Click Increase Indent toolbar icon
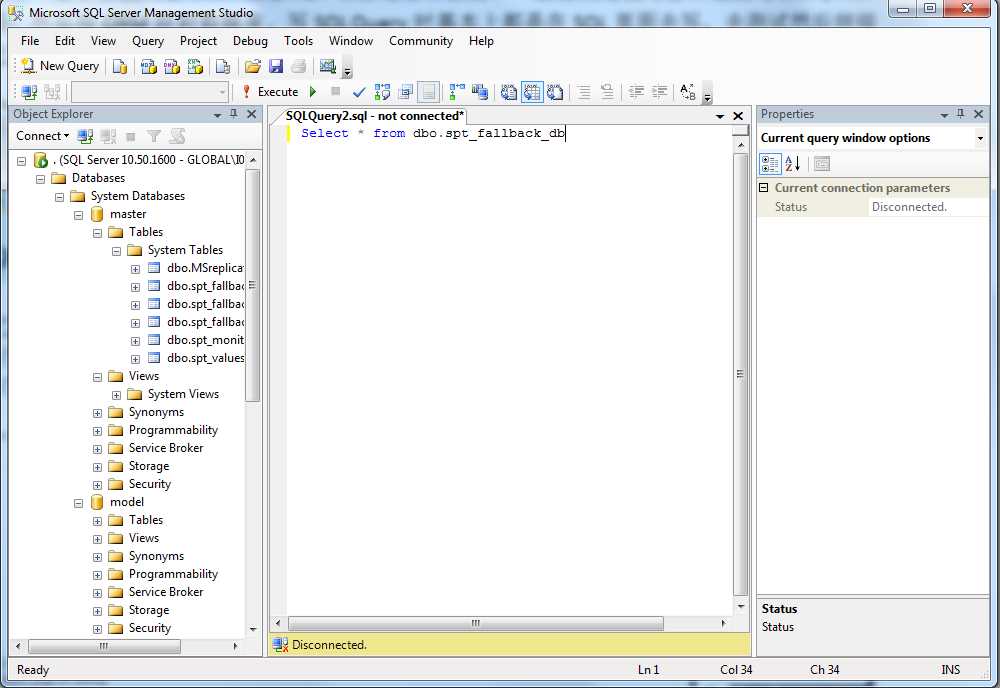Screen dimensions: 1000x688 click(x=659, y=92)
